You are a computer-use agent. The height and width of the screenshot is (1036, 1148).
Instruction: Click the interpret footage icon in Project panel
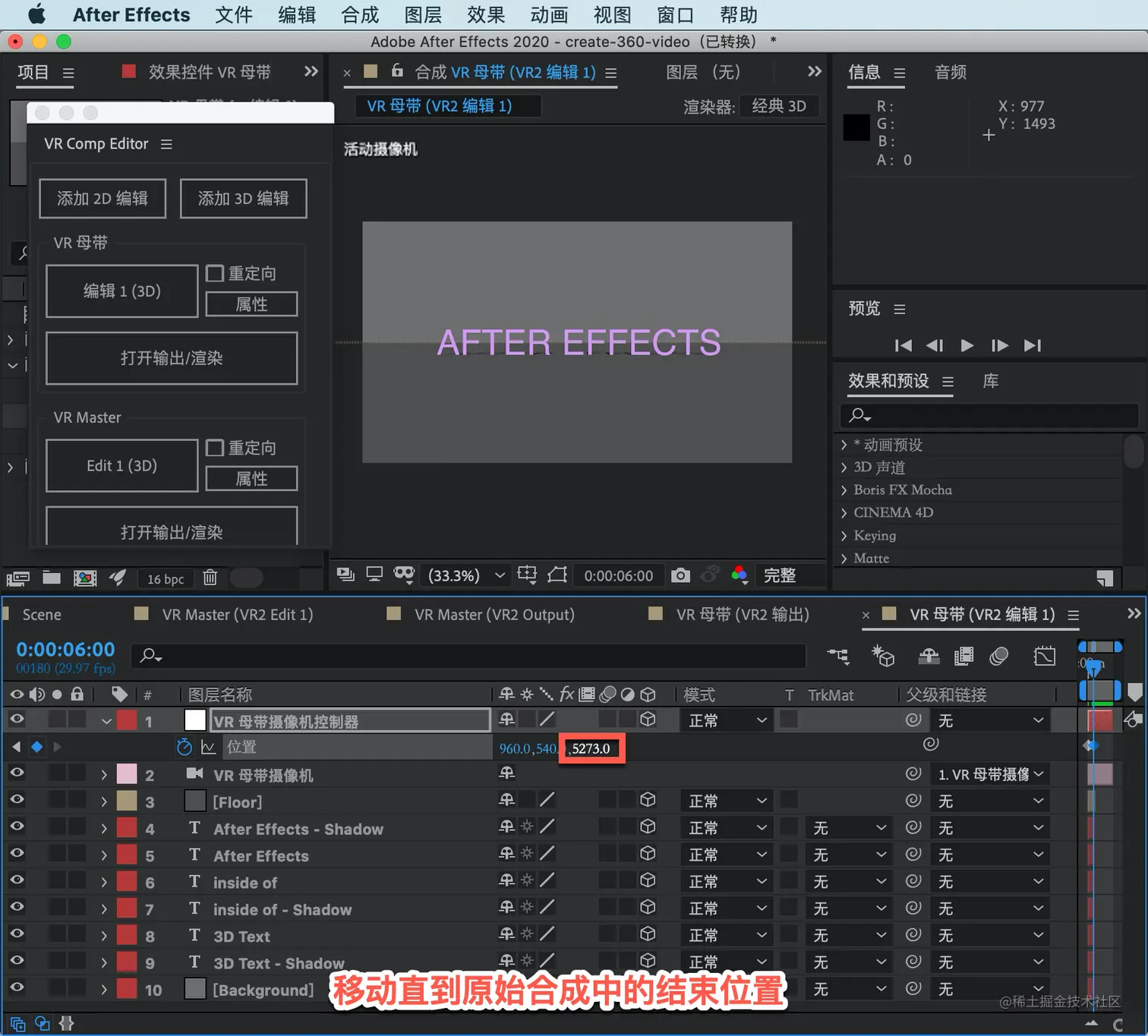click(17, 578)
